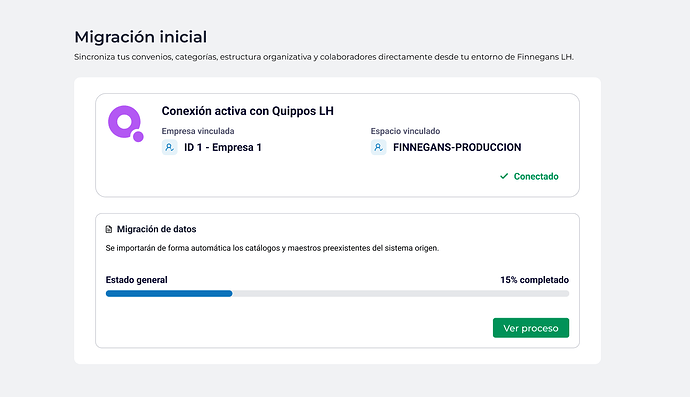Click the Espacio vinculado label
The height and width of the screenshot is (397, 690).
tap(405, 131)
